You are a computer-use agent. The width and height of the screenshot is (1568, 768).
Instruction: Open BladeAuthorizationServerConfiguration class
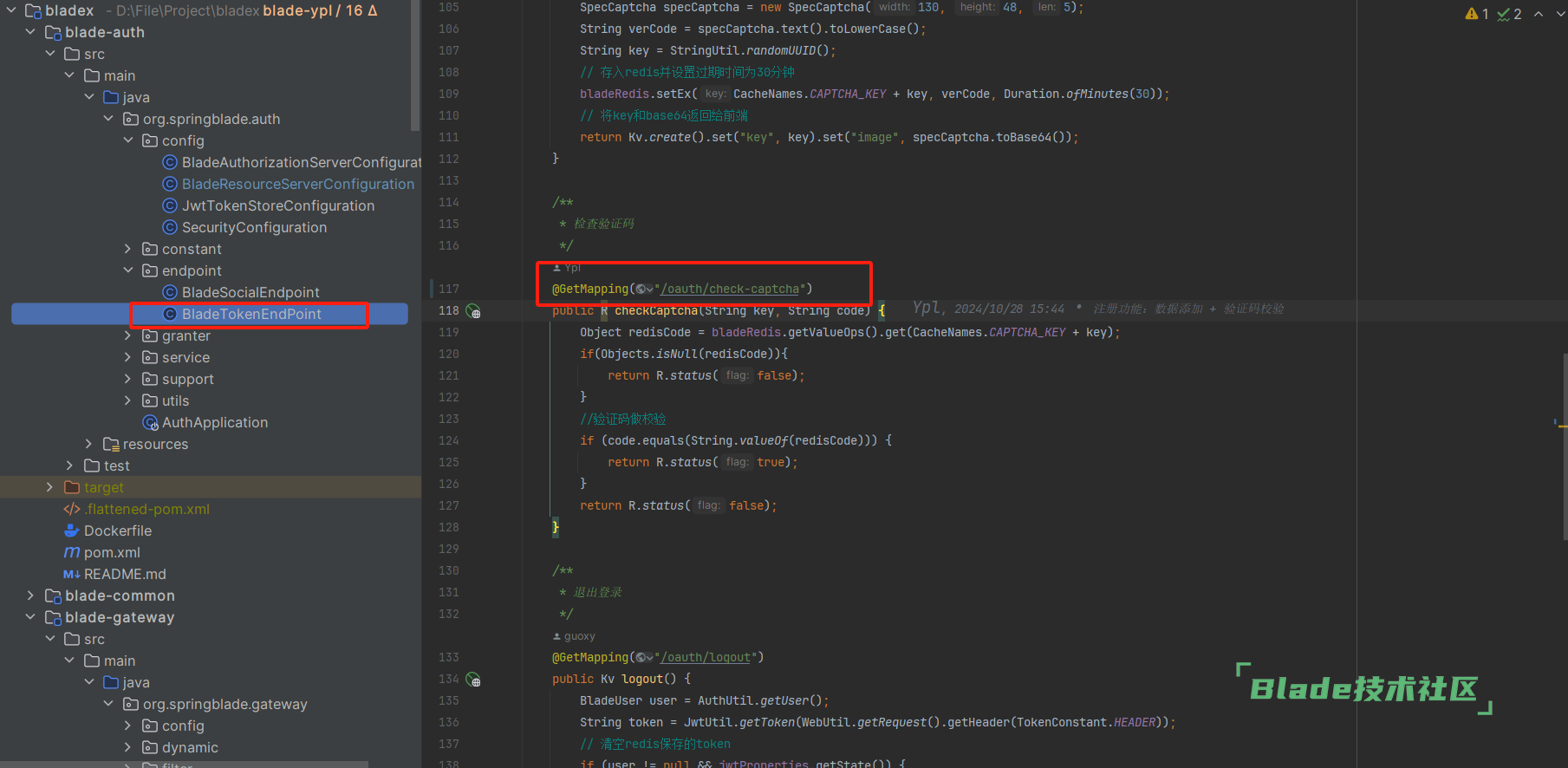301,162
